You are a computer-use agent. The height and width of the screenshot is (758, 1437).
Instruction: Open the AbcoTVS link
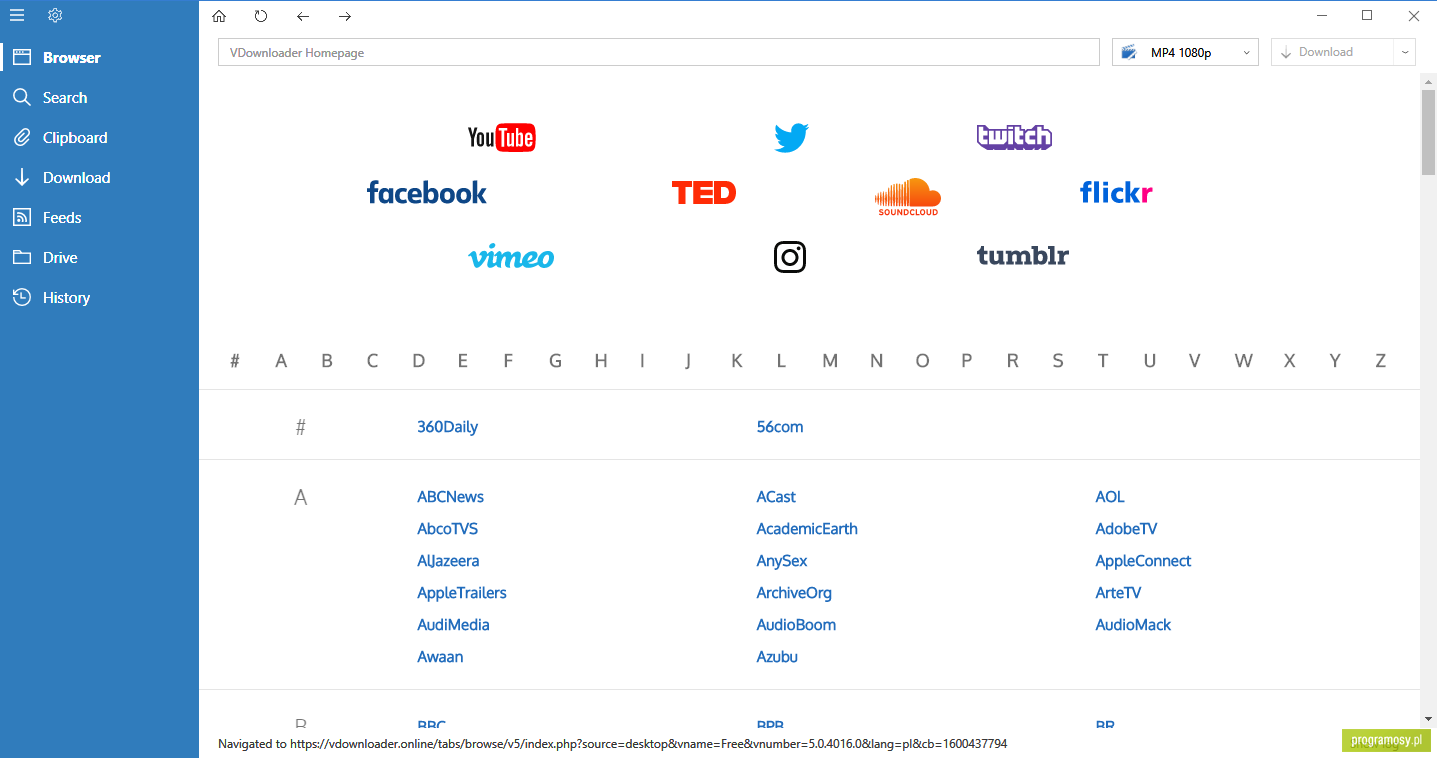(x=447, y=529)
